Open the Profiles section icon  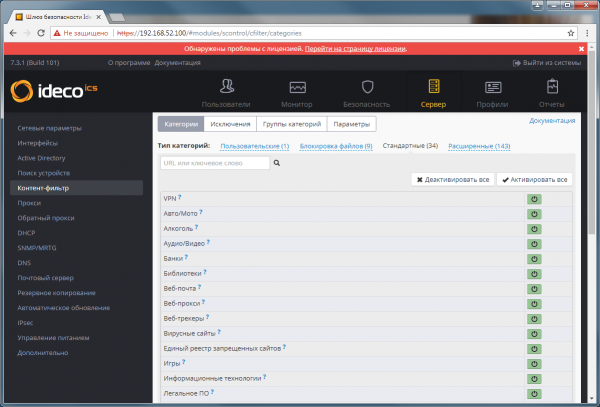(x=490, y=87)
